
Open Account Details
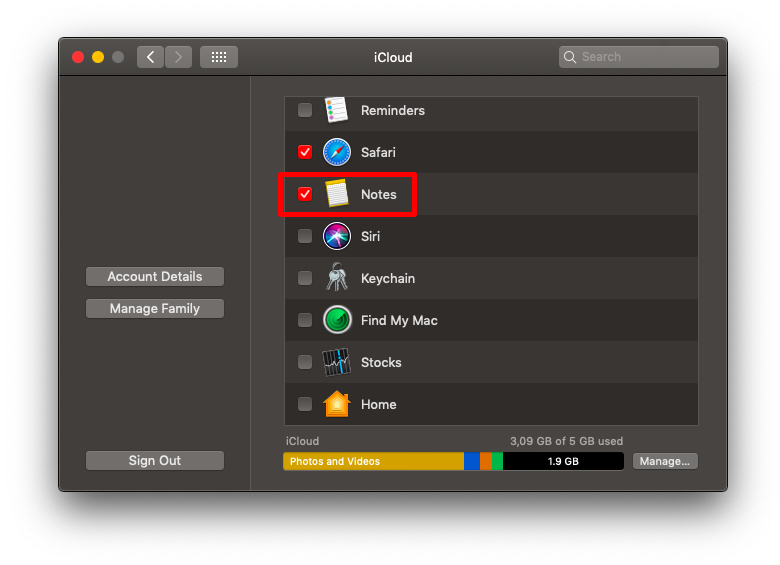[155, 277]
